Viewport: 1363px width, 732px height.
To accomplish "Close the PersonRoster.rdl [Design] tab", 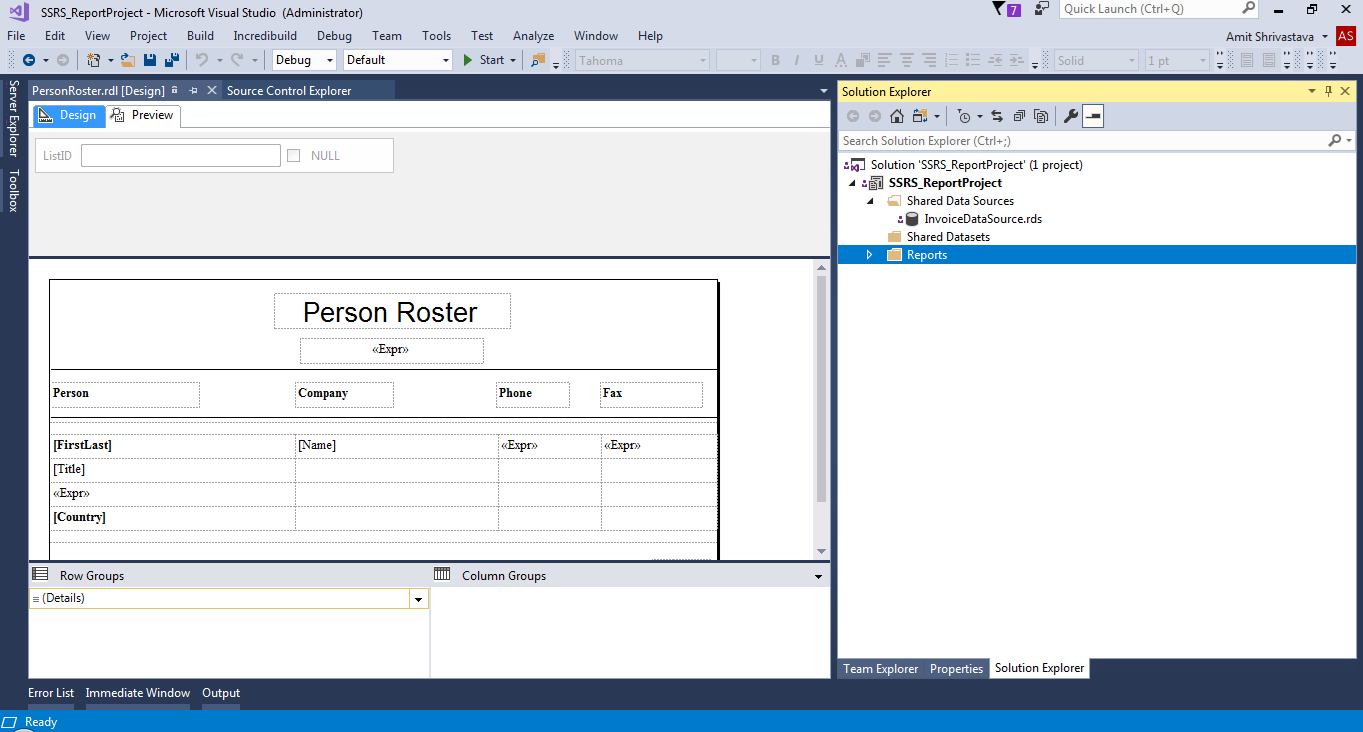I will click(x=211, y=90).
